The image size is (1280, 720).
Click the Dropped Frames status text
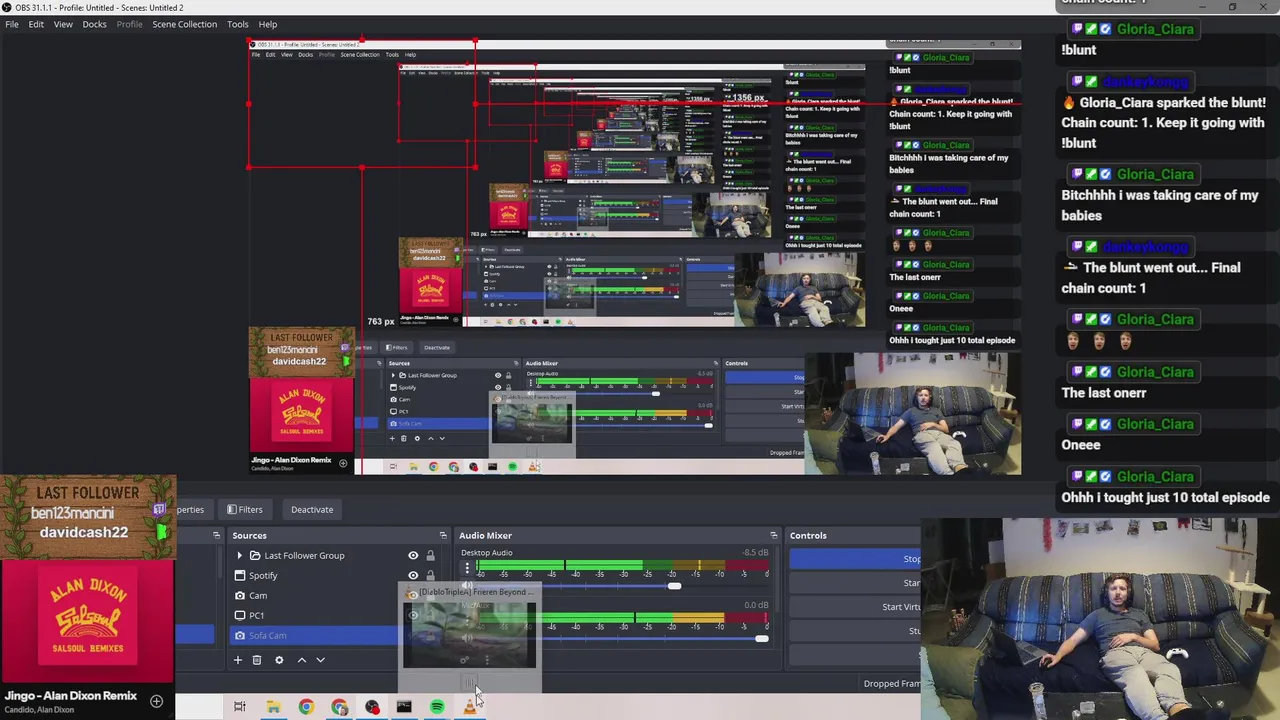point(892,683)
